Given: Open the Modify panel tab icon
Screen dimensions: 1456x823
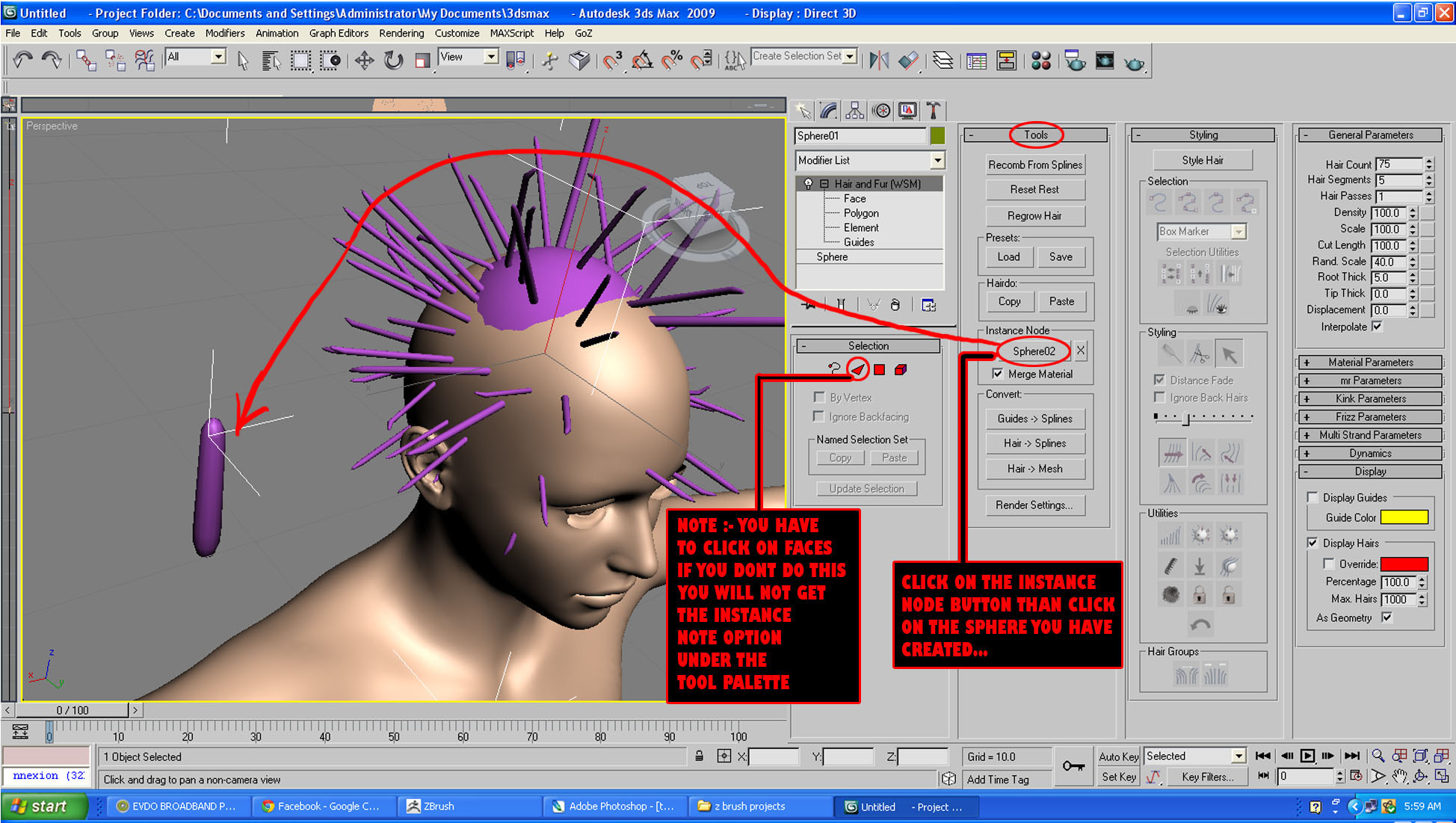Looking at the screenshot, I should click(828, 111).
